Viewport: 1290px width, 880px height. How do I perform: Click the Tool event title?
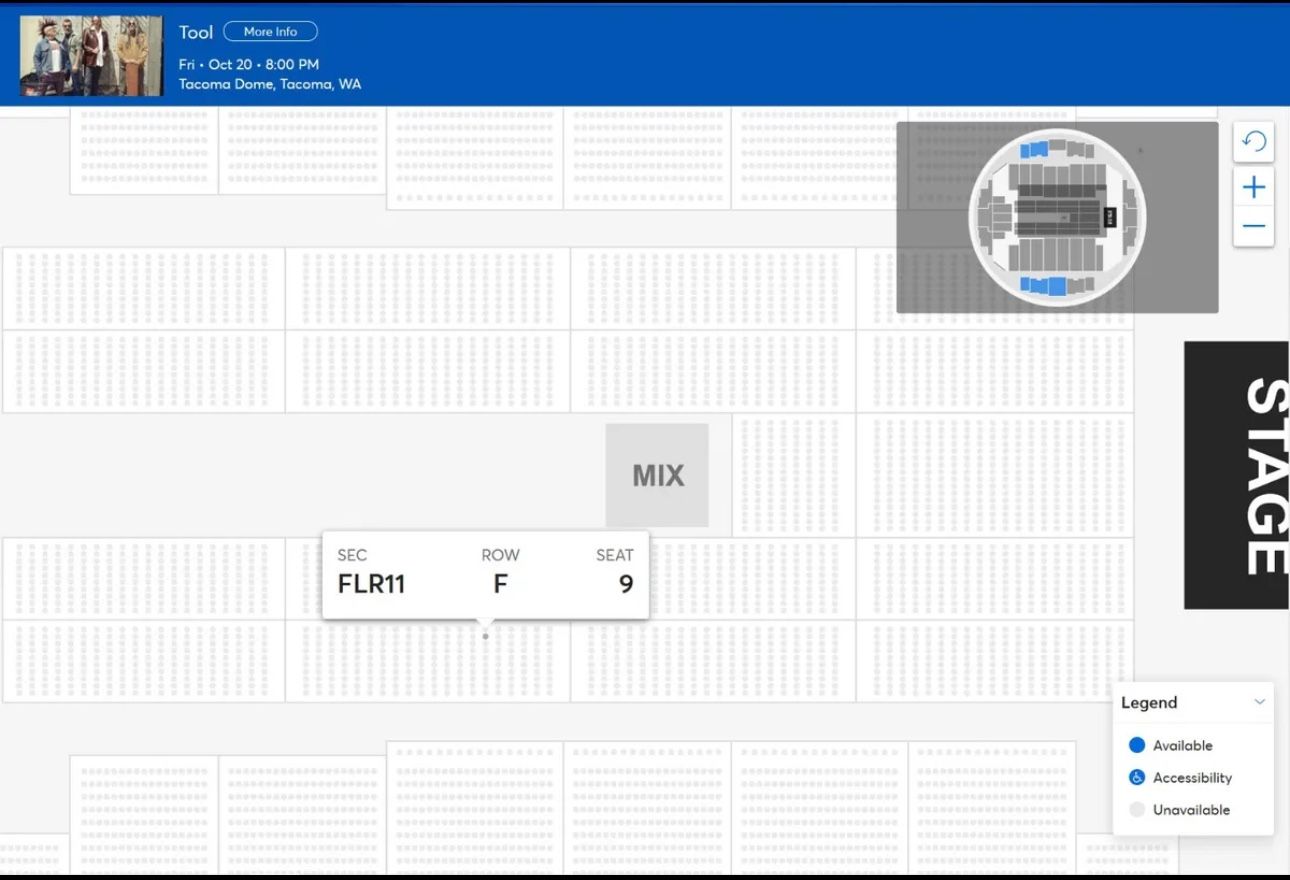point(196,33)
